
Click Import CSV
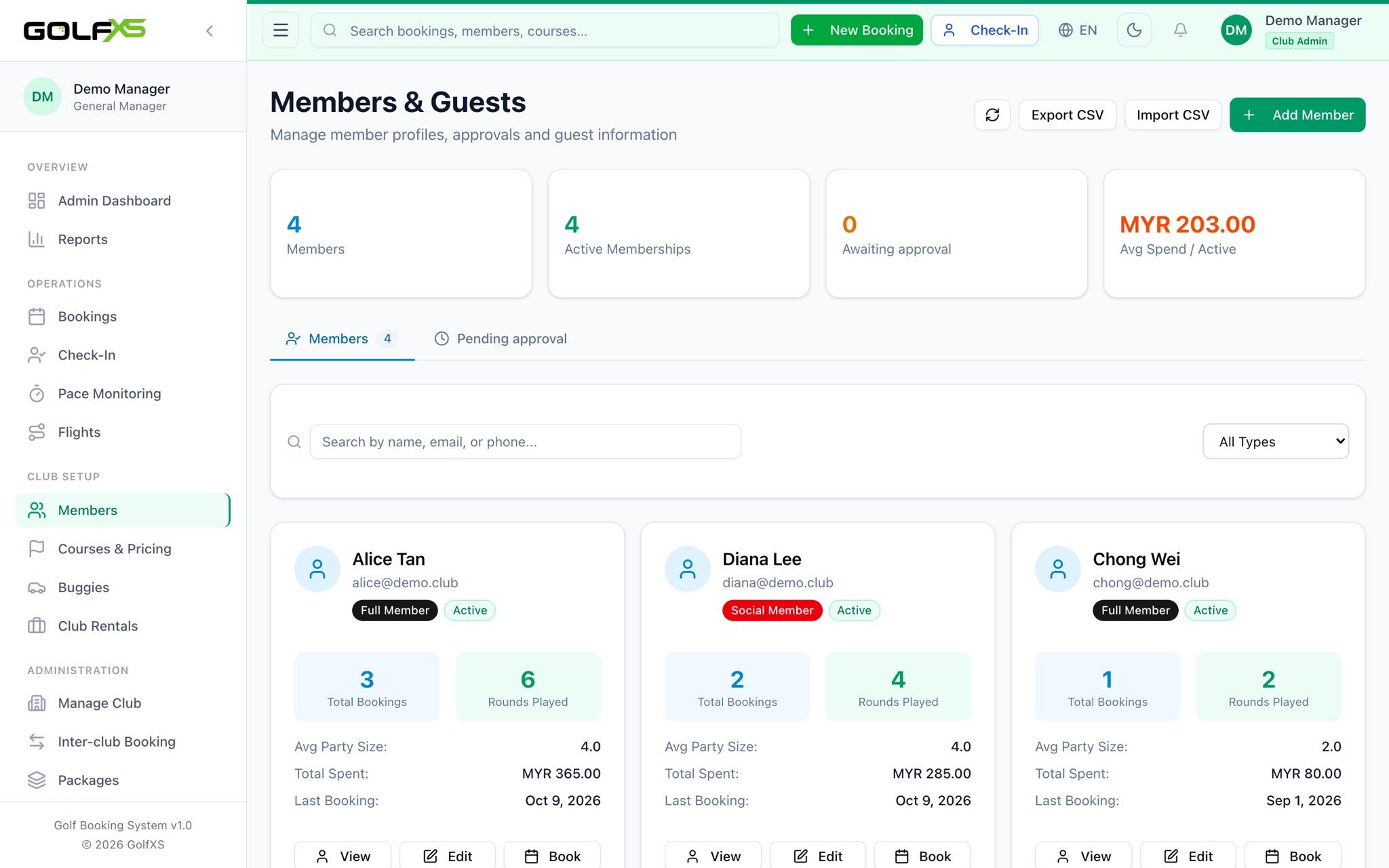[x=1173, y=115]
